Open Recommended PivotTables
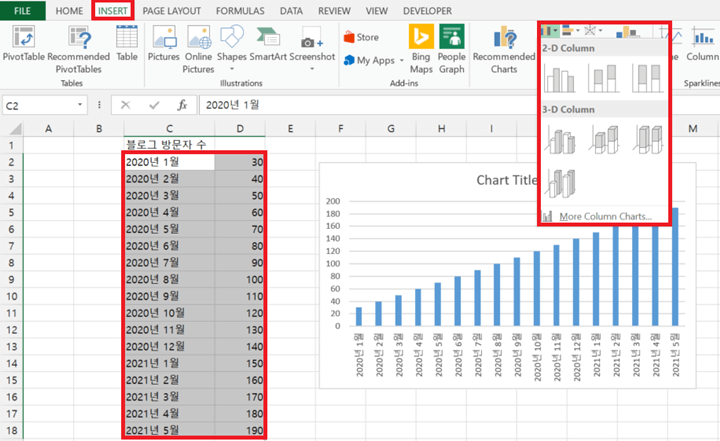This screenshot has width=720, height=441. pos(79,50)
